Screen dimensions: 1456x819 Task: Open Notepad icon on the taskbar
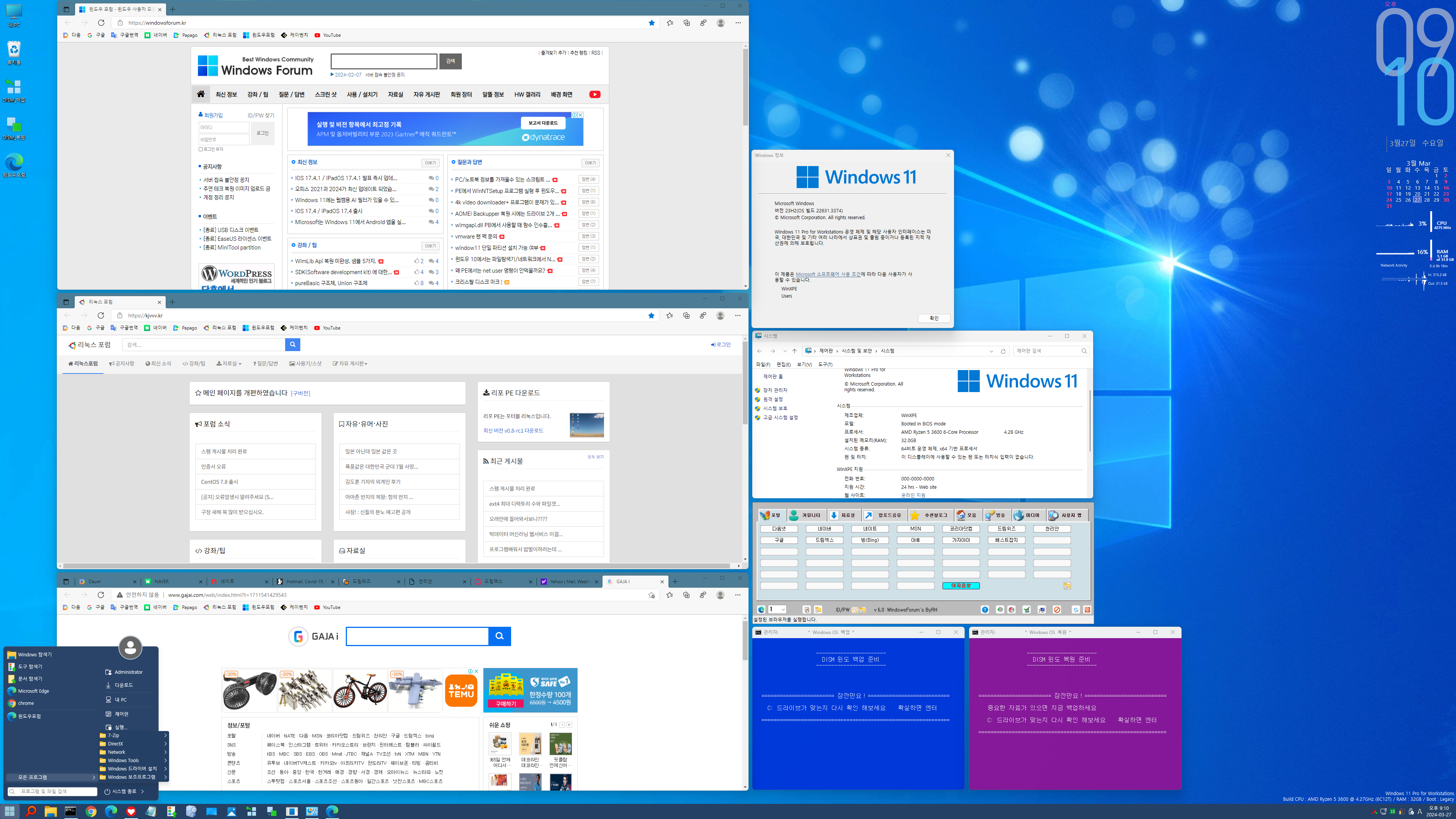pos(151,811)
